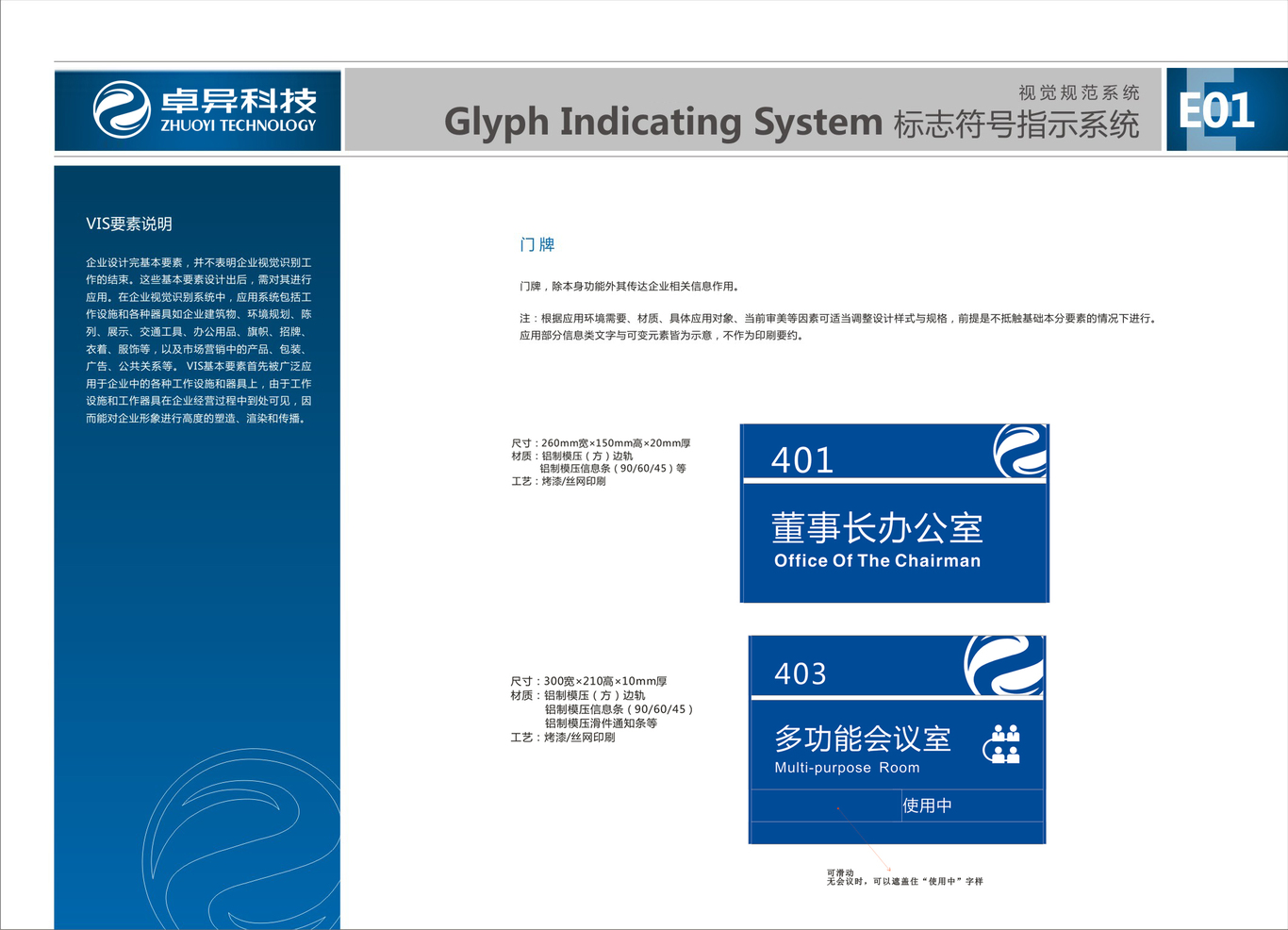Click '多功能会议室' text on the sign
Image resolution: width=1288 pixels, height=930 pixels.
[x=863, y=739]
